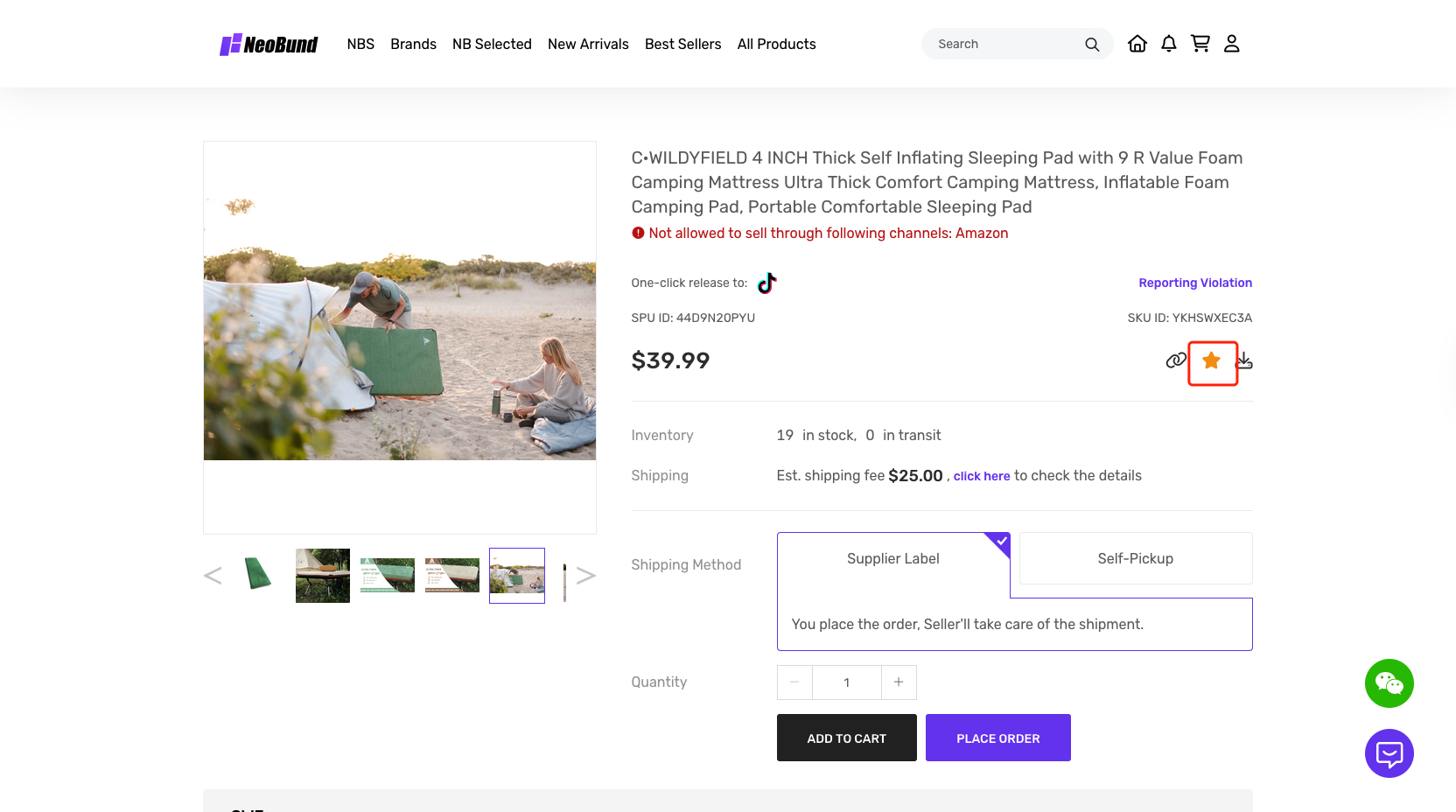The height and width of the screenshot is (812, 1456).
Task: Click the TikTok one-click release icon
Action: click(766, 283)
